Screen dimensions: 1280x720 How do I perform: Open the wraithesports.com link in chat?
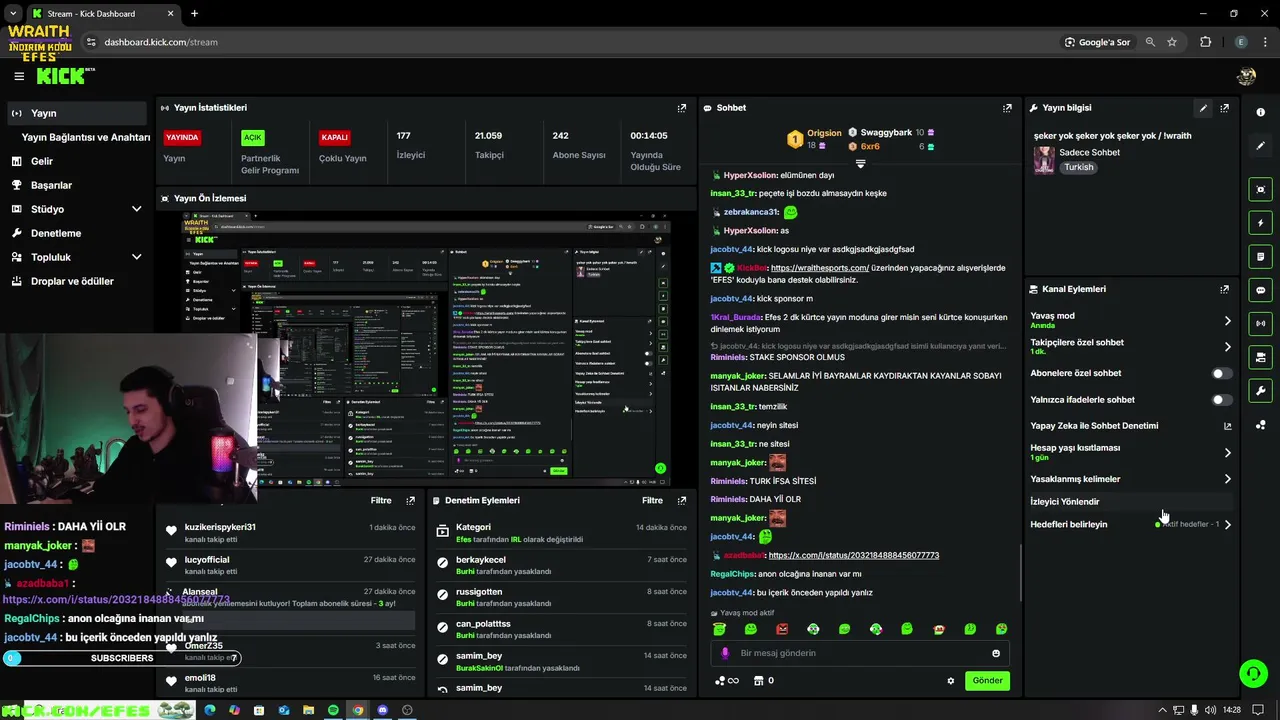pyautogui.click(x=819, y=268)
